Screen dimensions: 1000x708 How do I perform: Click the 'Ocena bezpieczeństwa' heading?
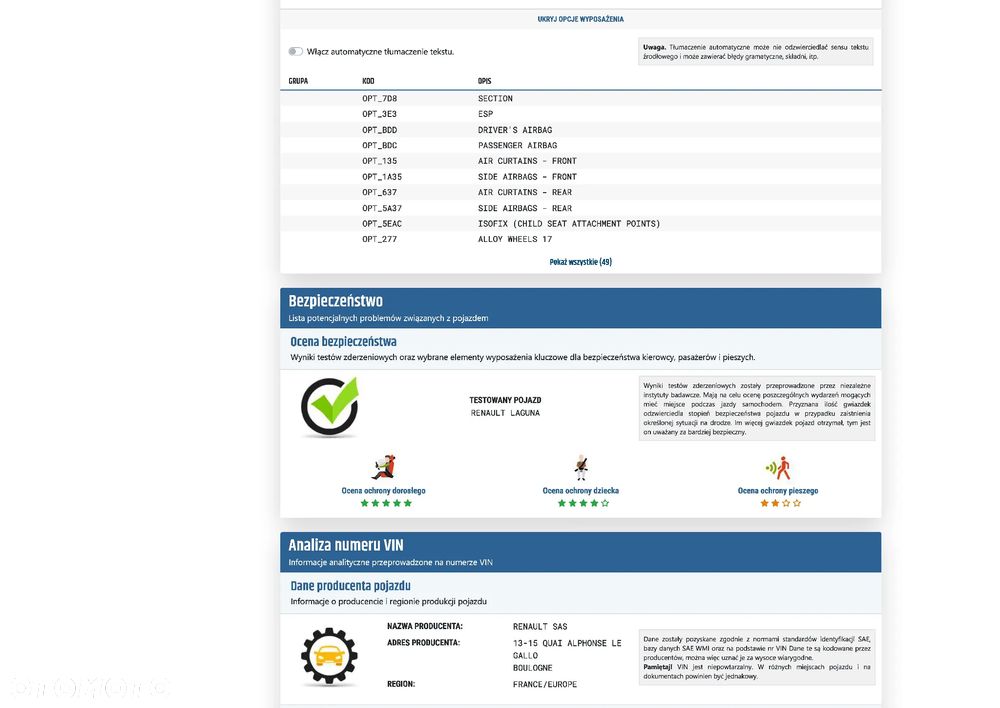343,342
